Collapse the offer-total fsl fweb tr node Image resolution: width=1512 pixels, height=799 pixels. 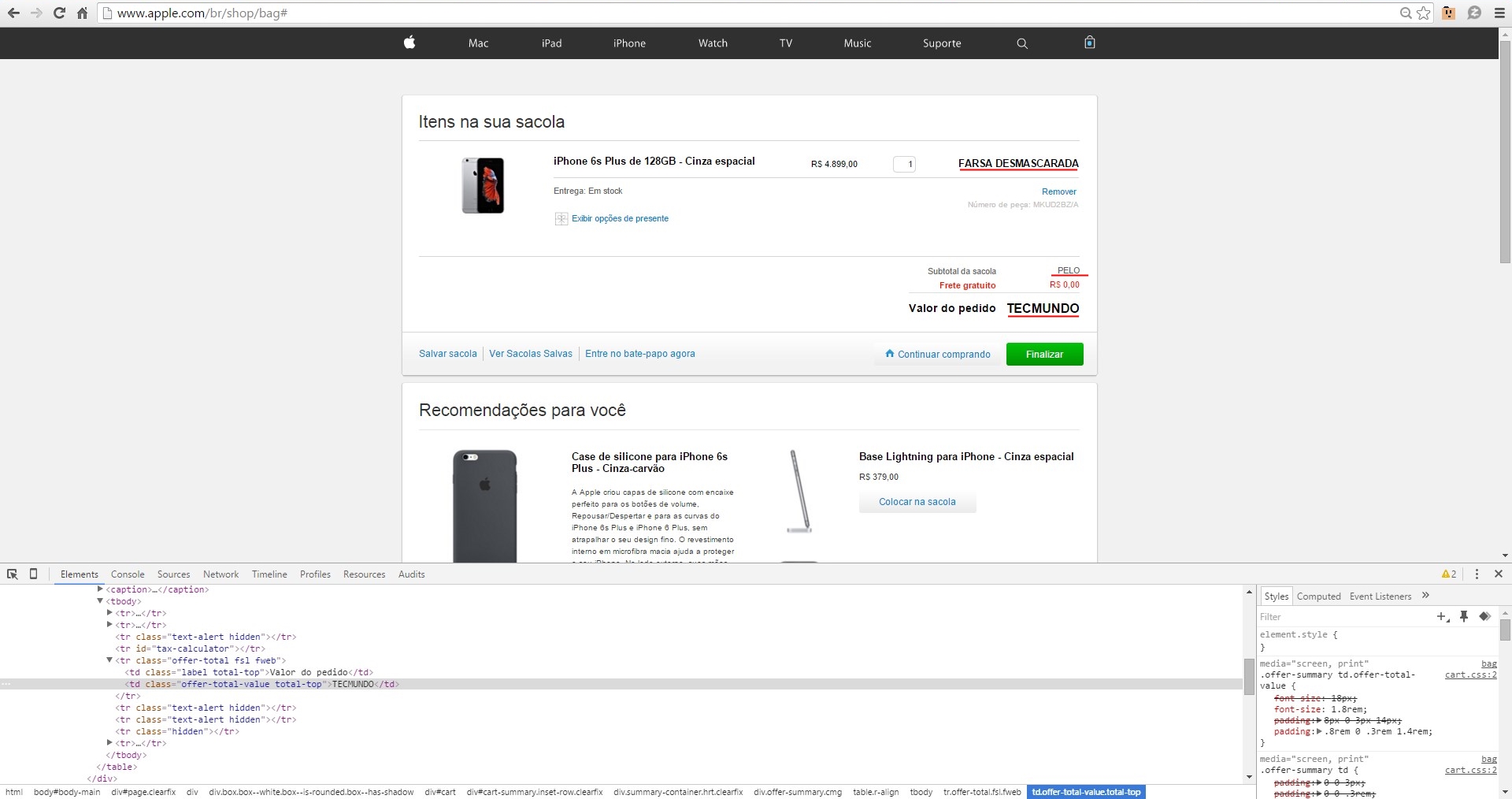(109, 660)
